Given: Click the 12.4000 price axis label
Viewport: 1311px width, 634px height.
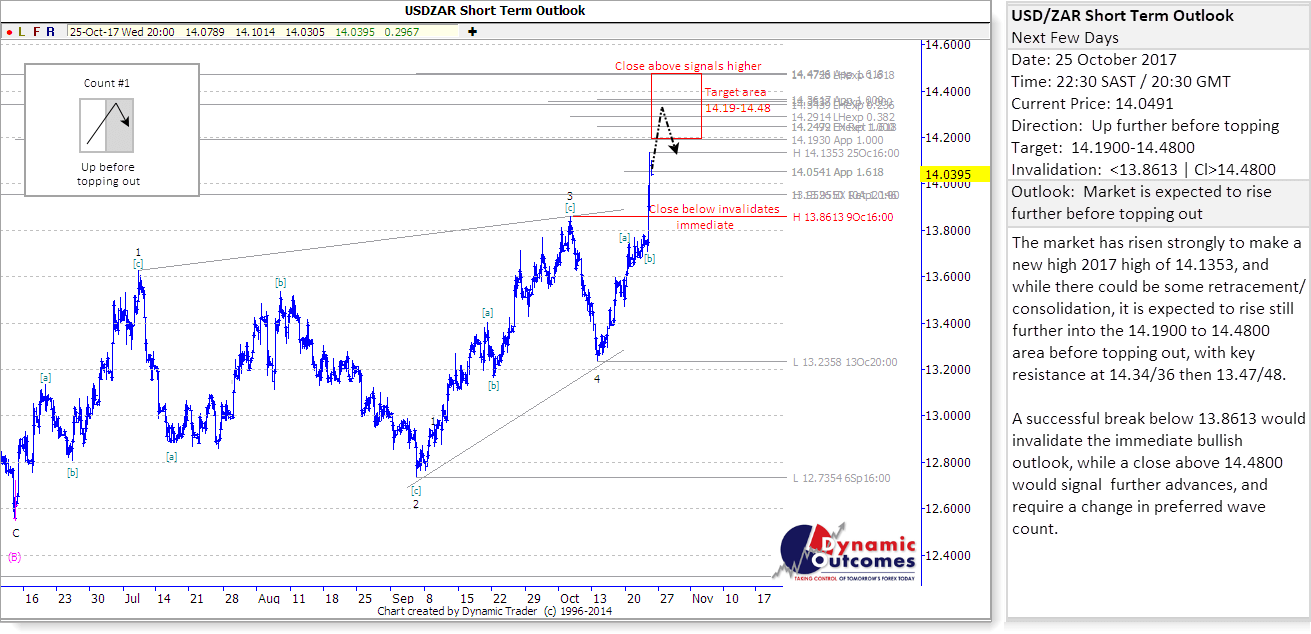Looking at the screenshot, I should [x=948, y=555].
